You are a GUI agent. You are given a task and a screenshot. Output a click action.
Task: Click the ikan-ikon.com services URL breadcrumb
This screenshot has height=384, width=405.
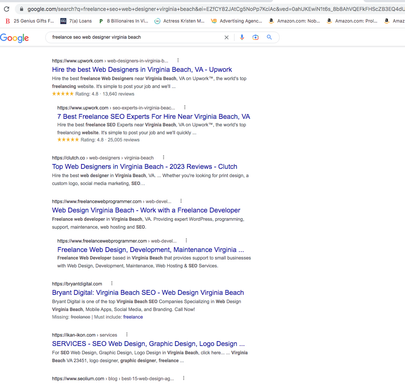click(84, 335)
